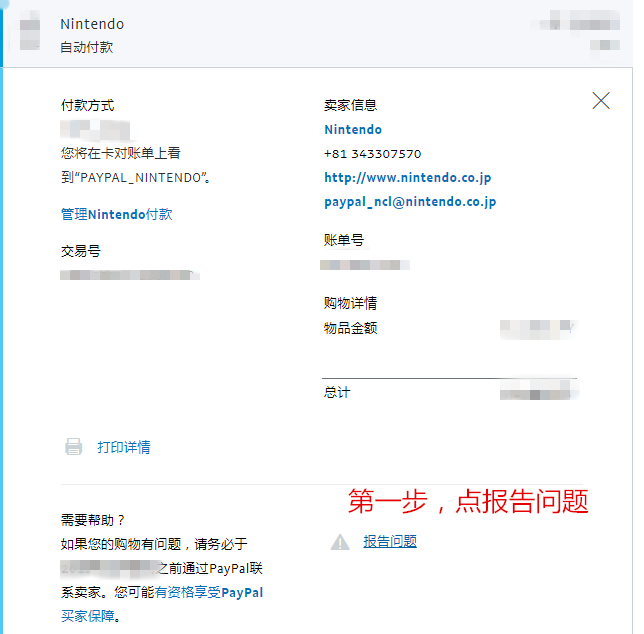Click the seller phone +81 343307570

[373, 154]
